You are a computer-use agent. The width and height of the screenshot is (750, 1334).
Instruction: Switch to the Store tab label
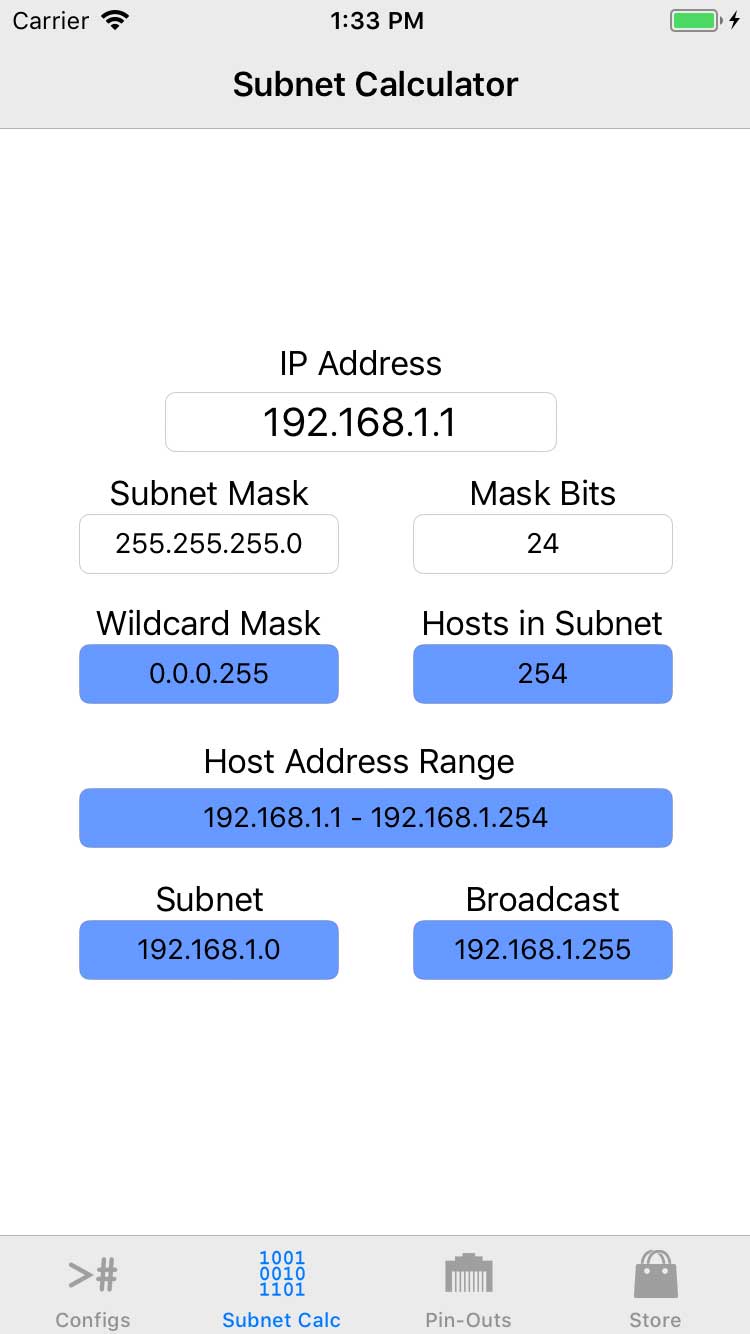coord(655,1320)
